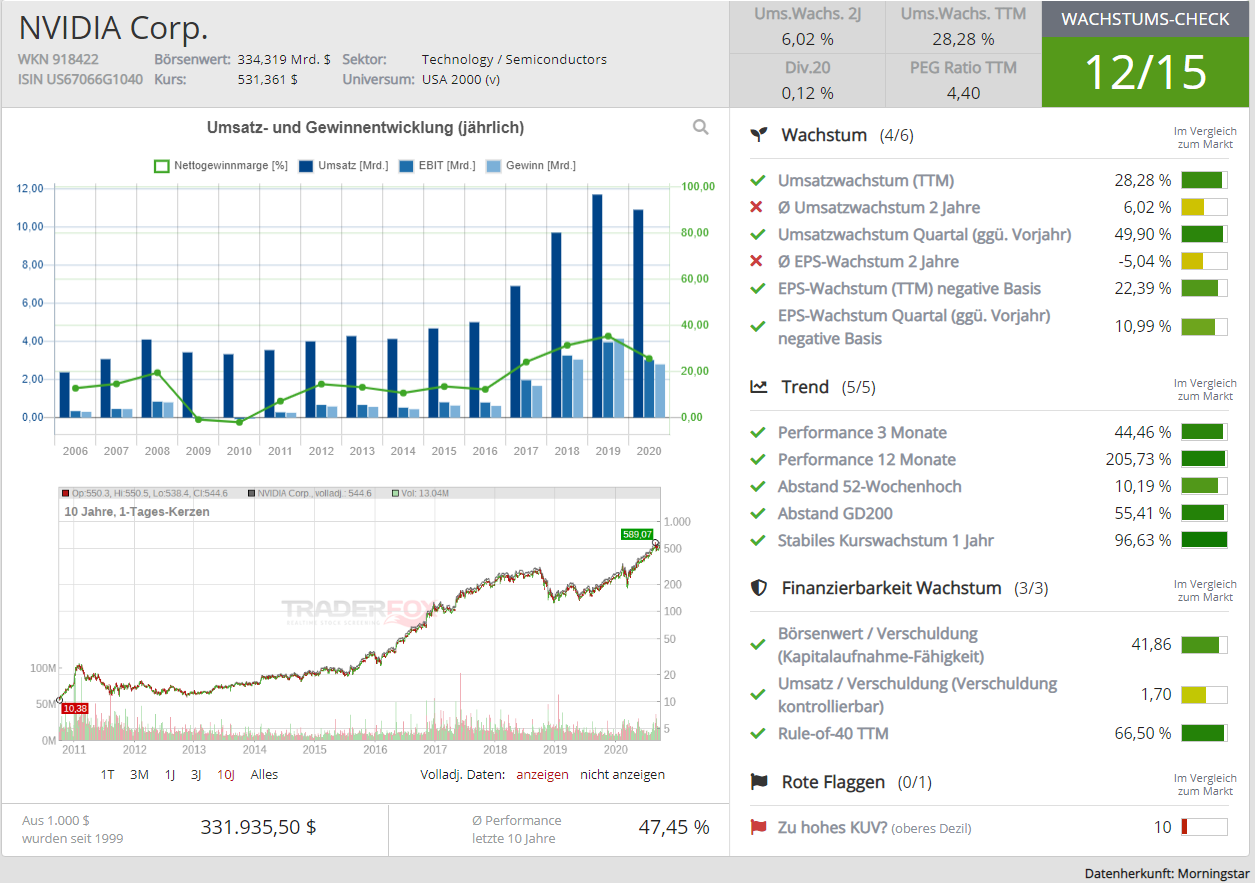The height and width of the screenshot is (883, 1255).
Task: Click the checkmark beside Rule-of-40 TTM
Action: pos(757,733)
